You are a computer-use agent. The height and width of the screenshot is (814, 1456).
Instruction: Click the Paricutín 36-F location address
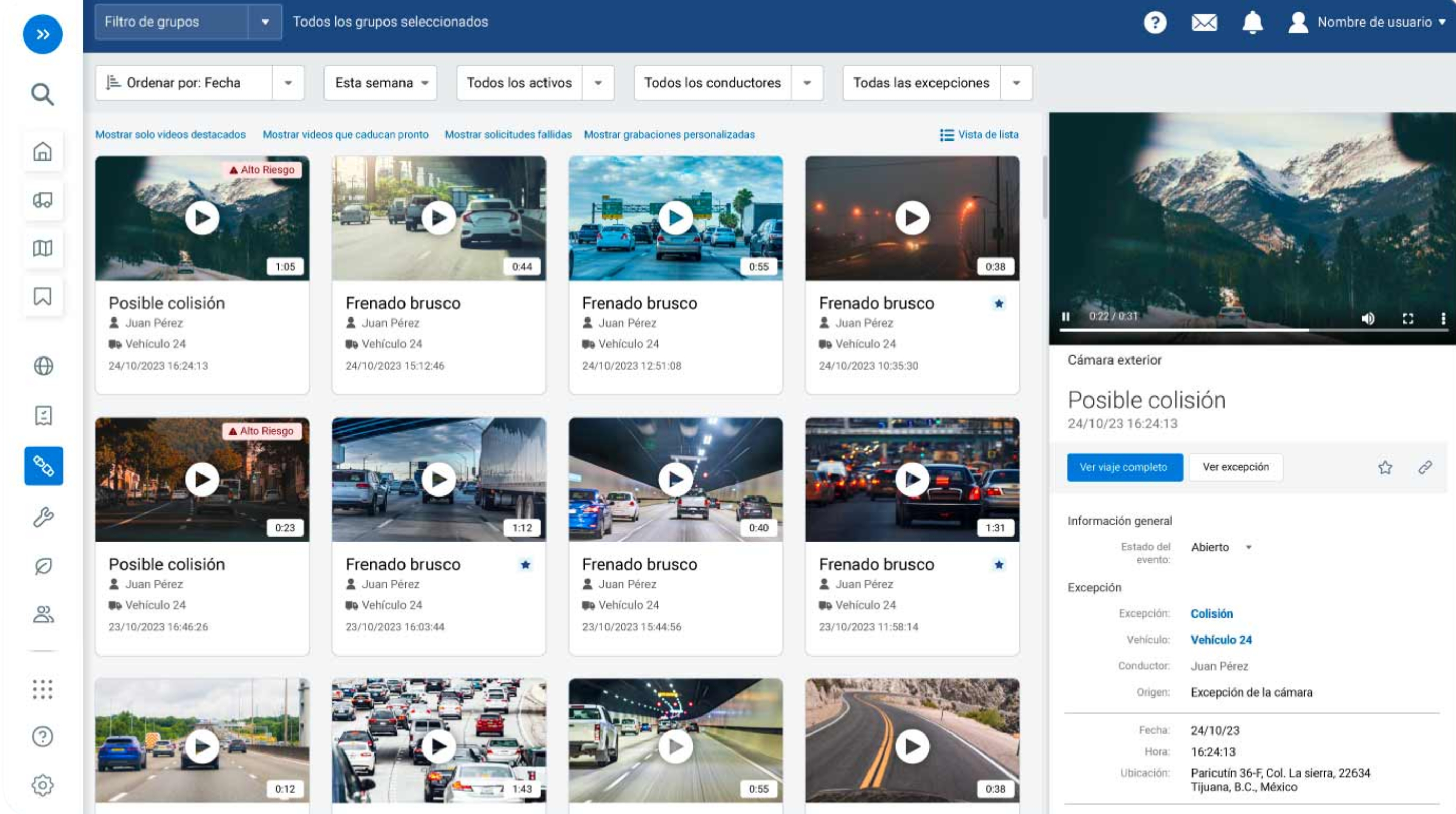1280,780
